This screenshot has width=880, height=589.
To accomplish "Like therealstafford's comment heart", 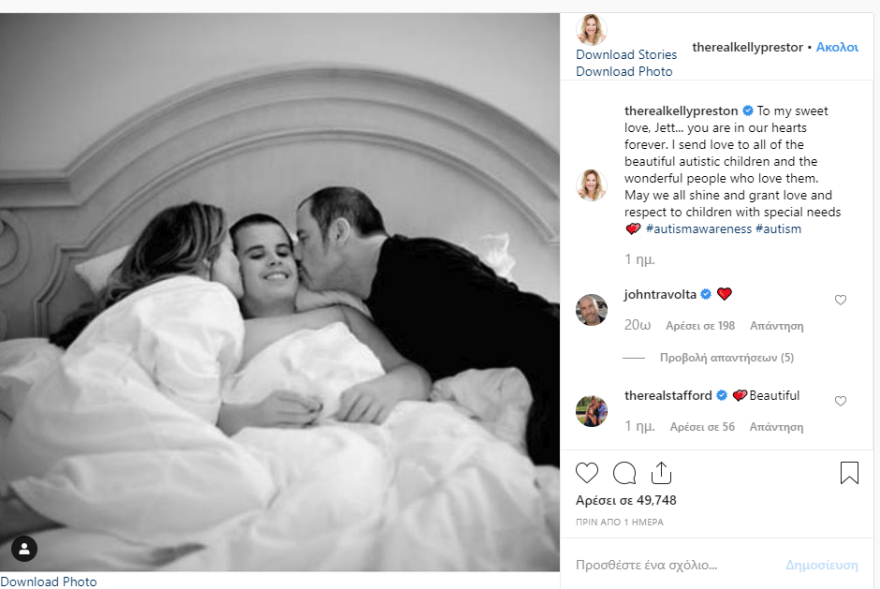I will [840, 401].
